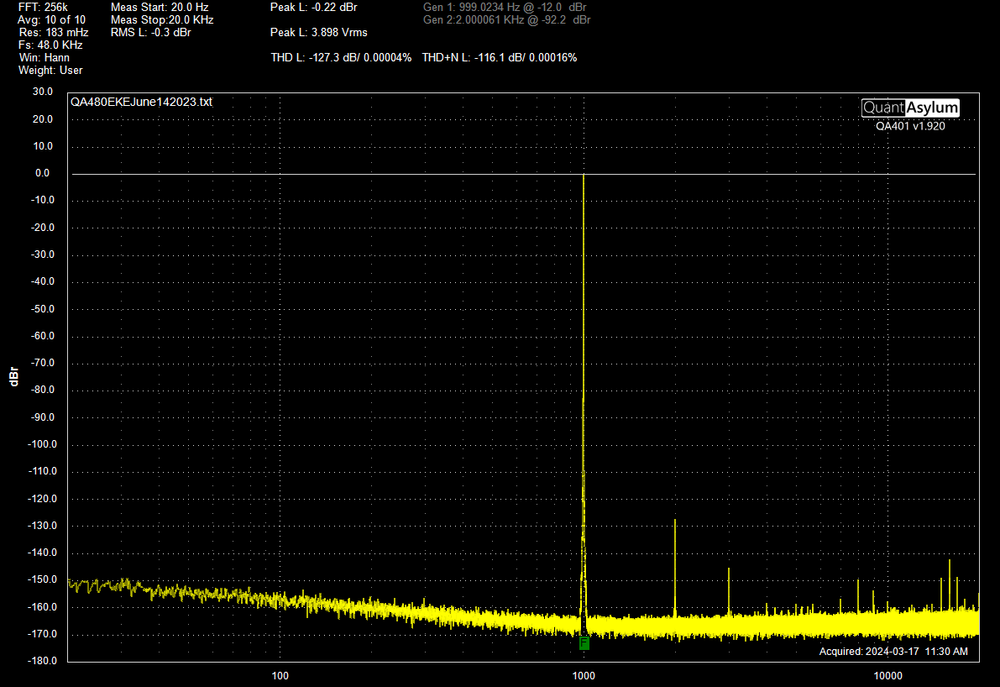
Task: Click the 1000 frequency axis label
Action: [x=584, y=676]
